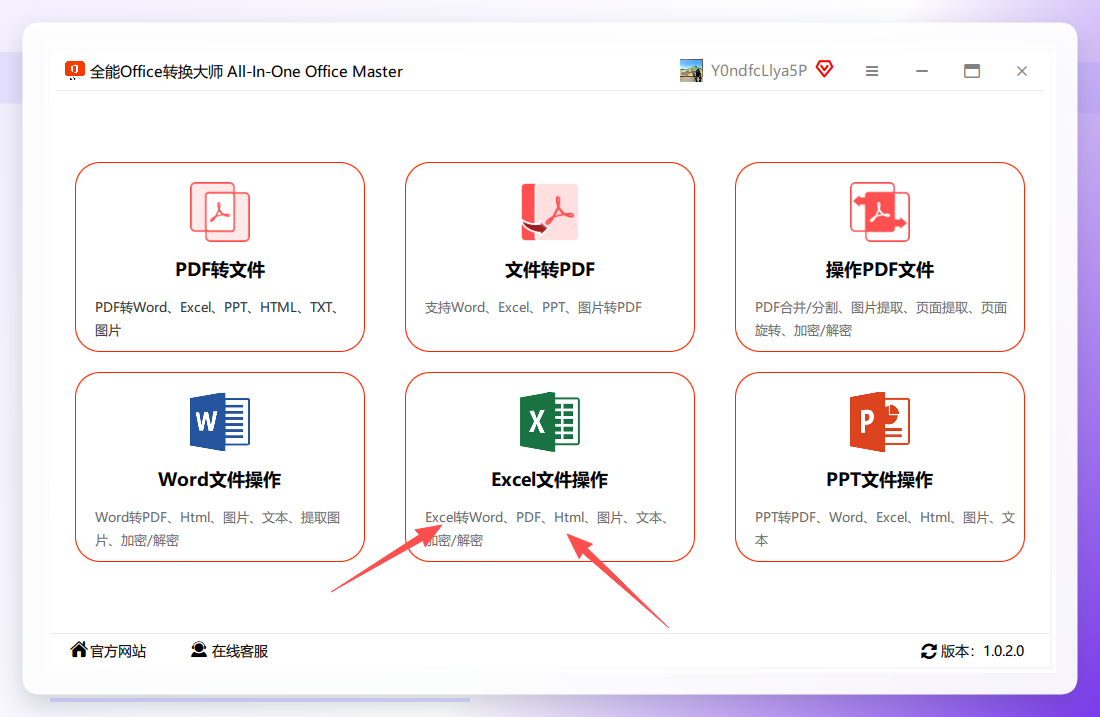Screen dimensions: 1100x717
Task: Click description 支持Word、Excel、PPT、图片转PDF
Action: 533,307
